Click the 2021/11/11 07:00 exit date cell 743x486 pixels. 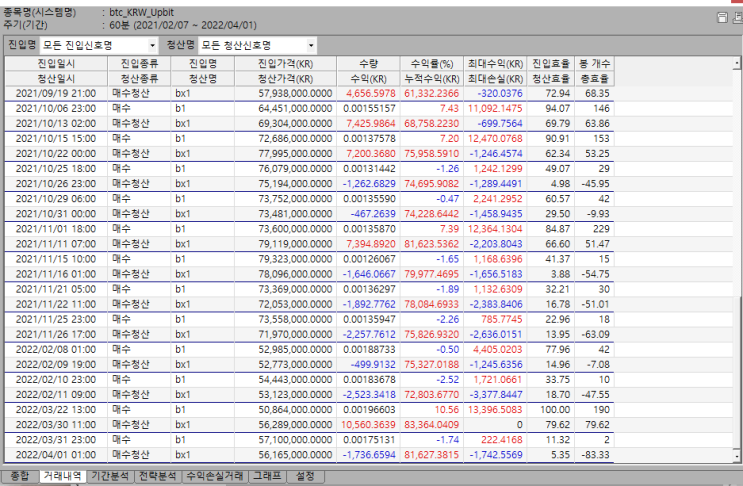click(56, 244)
